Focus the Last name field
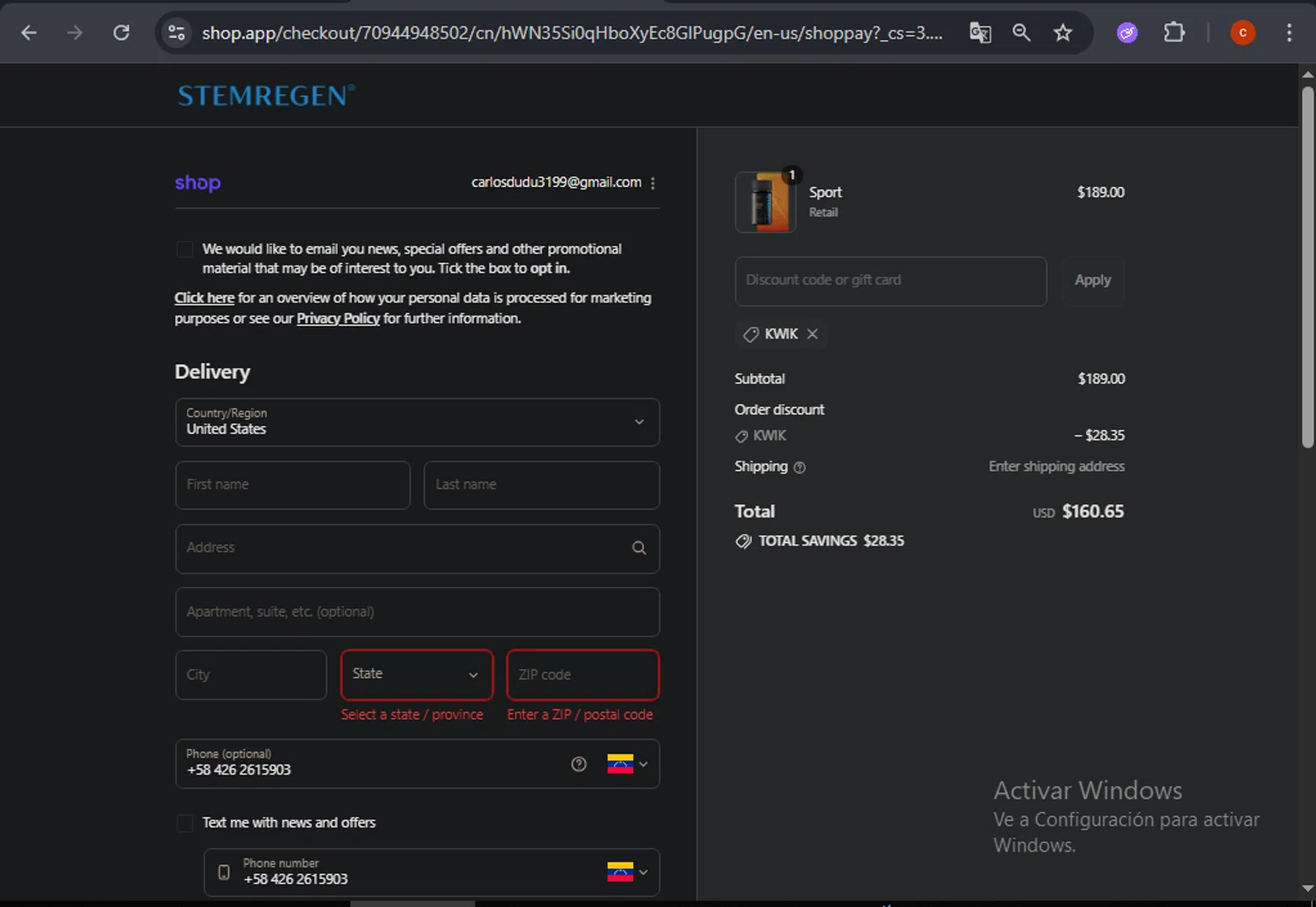 (541, 485)
